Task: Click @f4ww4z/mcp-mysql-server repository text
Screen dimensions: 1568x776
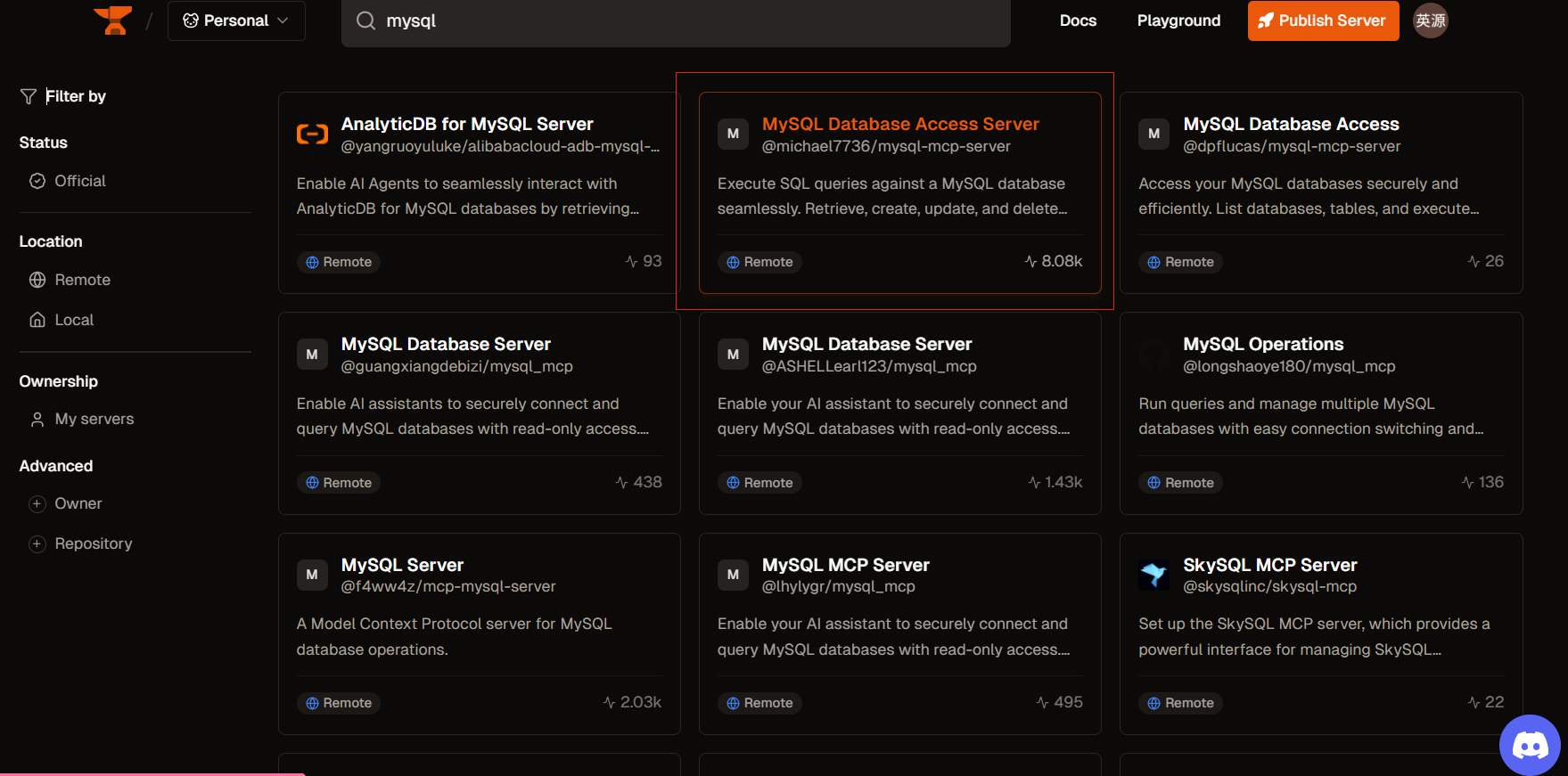Action: 448,586
